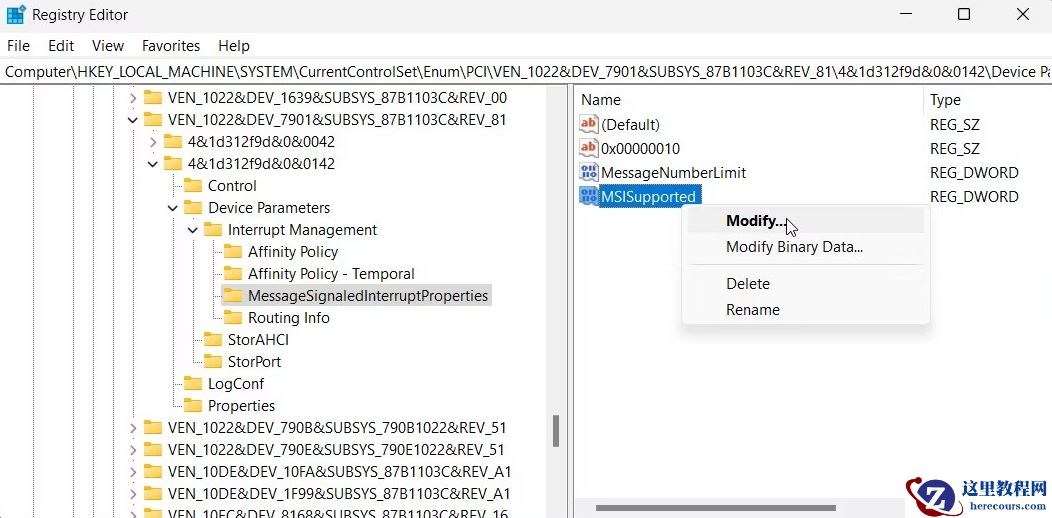Collapse the VEN_1022&DEV_7901 key
This screenshot has height=518, width=1052.
point(133,121)
